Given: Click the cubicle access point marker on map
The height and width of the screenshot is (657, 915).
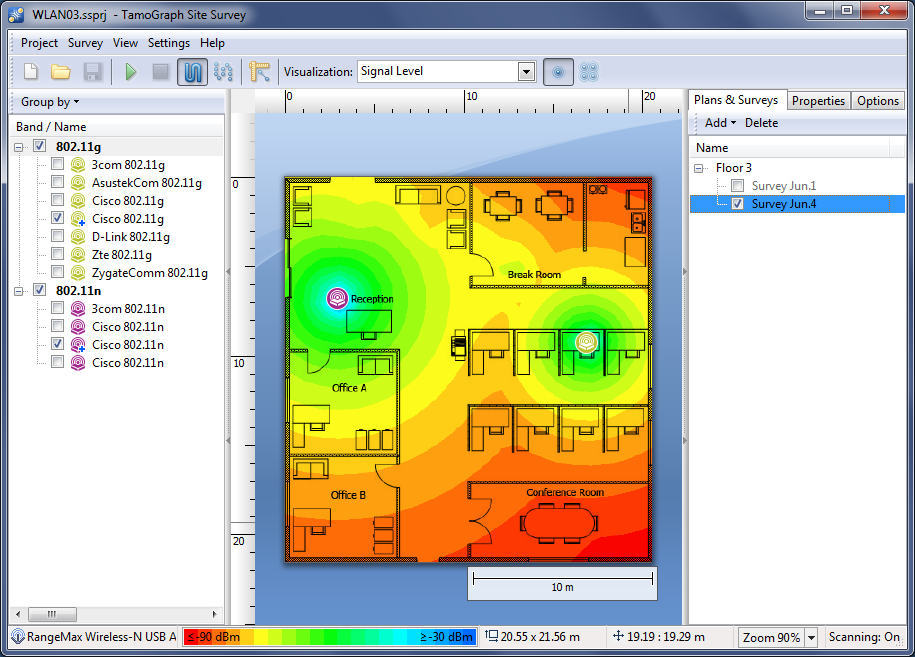Looking at the screenshot, I should pos(586,342).
